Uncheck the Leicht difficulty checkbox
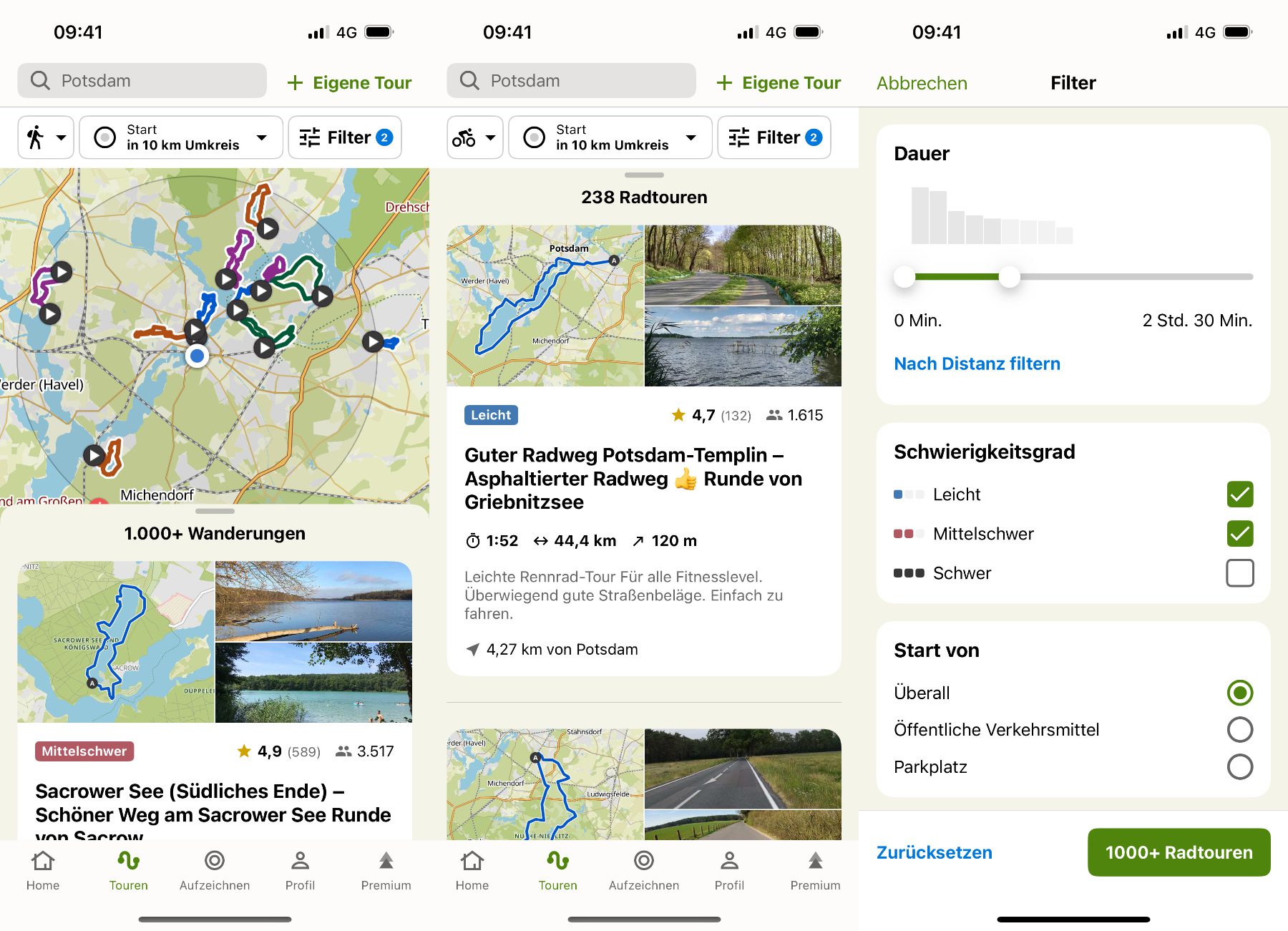This screenshot has height=931, width=1288. (x=1239, y=494)
